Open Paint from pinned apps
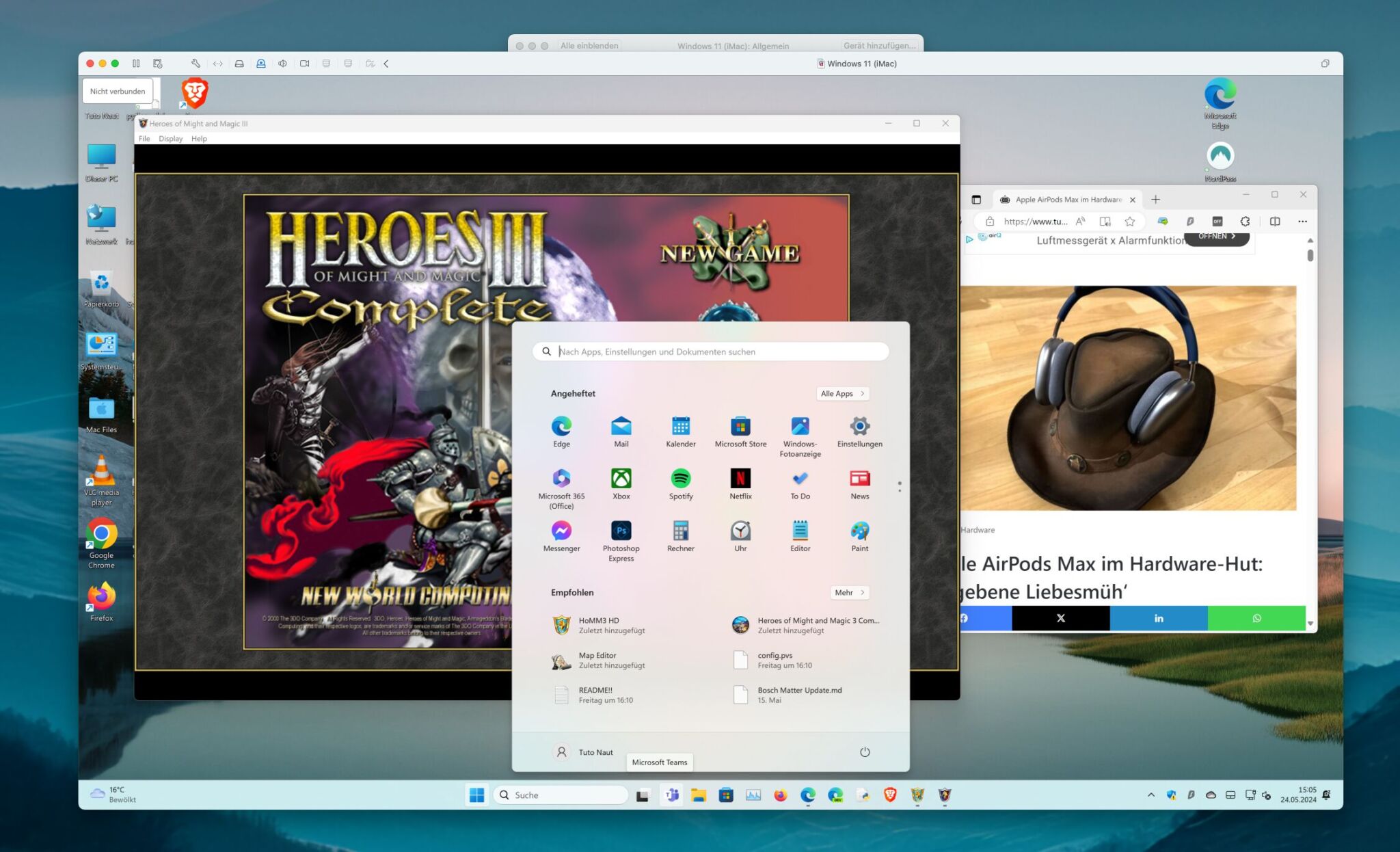1400x852 pixels. coord(860,537)
